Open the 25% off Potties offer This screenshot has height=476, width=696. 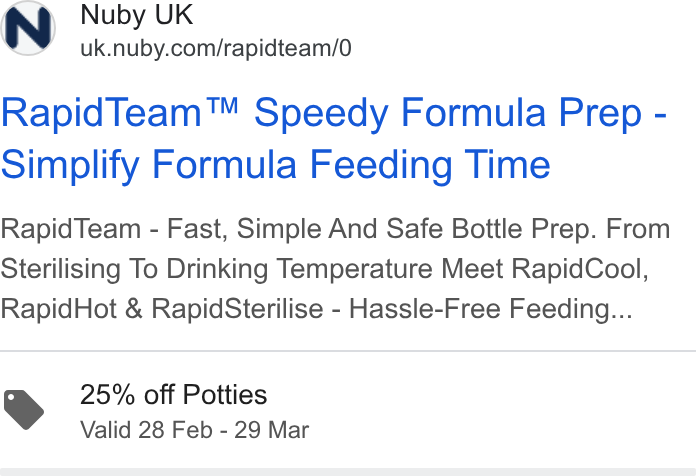click(x=174, y=394)
